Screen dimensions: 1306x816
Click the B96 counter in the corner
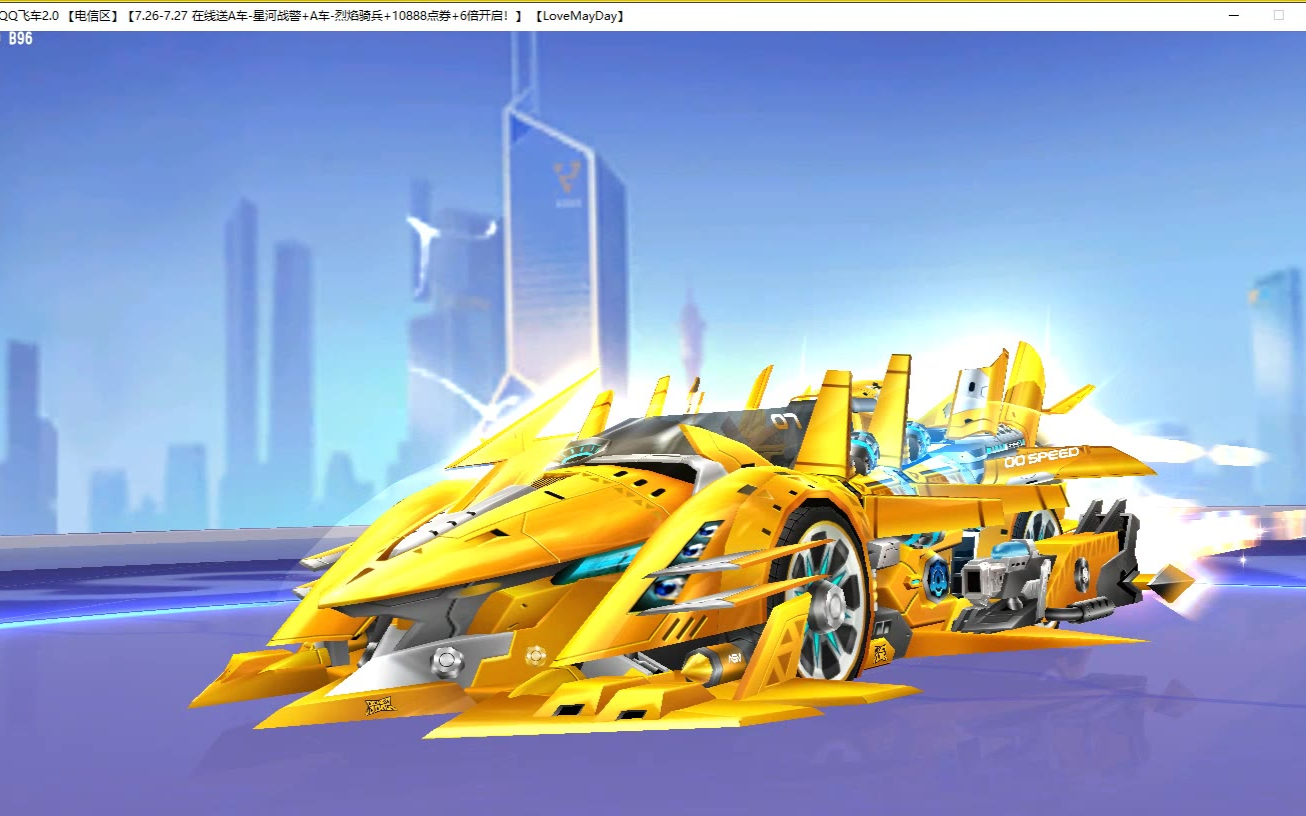click(20, 39)
